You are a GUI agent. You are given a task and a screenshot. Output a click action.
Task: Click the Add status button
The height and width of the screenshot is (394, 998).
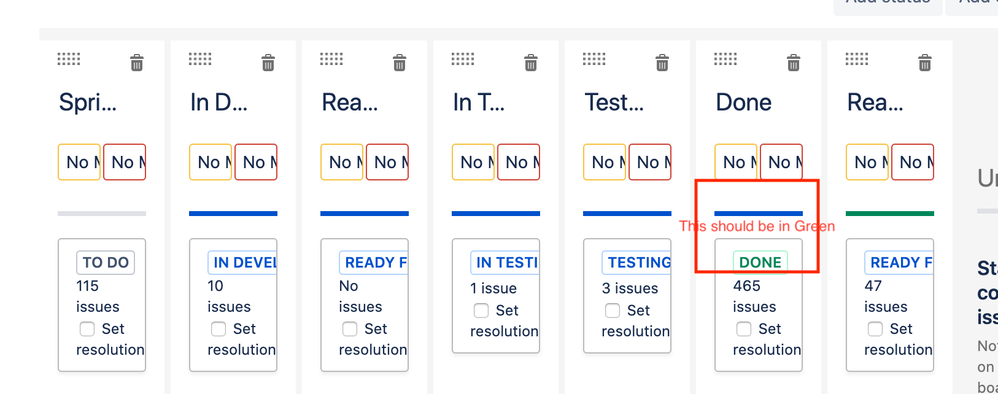[x=888, y=5]
